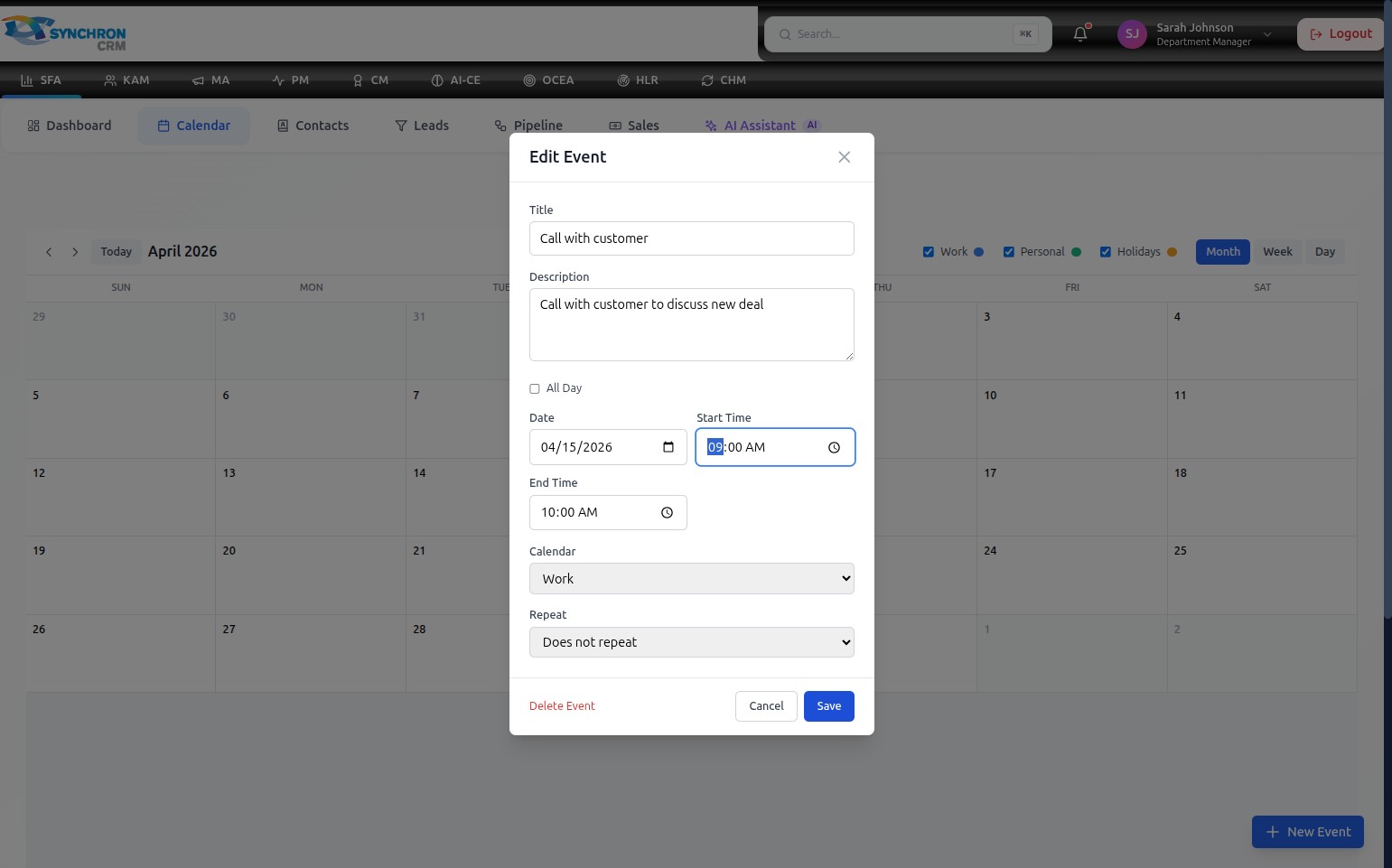
Task: Click the Synchron CRM logo
Action: (64, 33)
